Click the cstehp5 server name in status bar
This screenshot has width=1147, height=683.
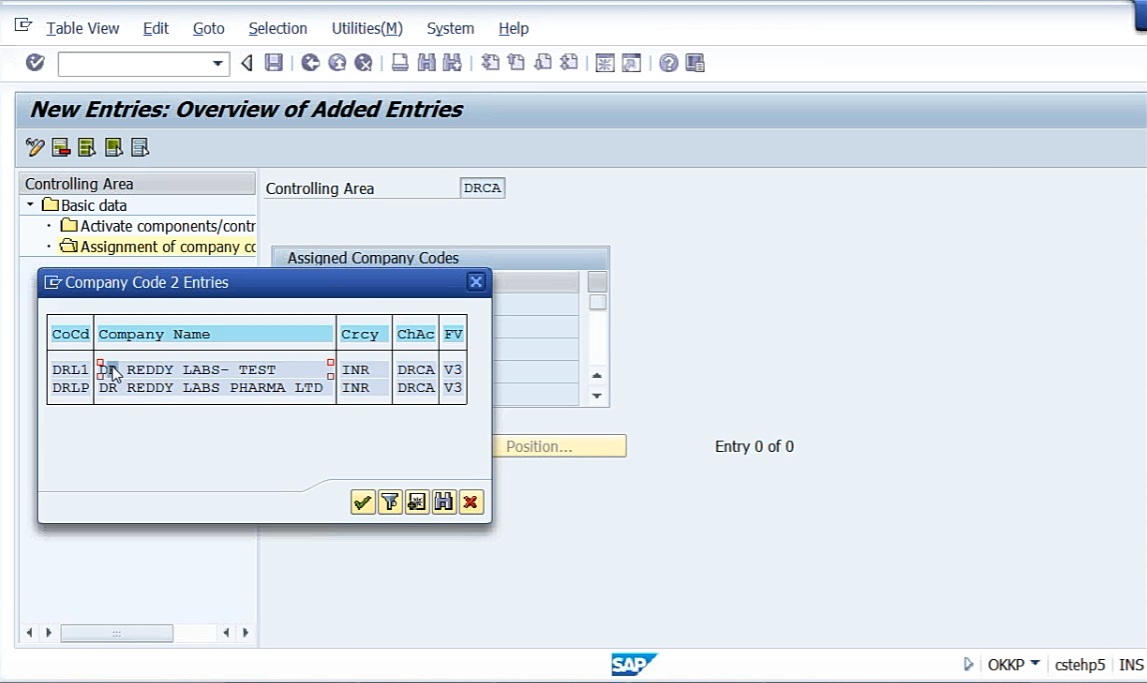pos(1080,665)
